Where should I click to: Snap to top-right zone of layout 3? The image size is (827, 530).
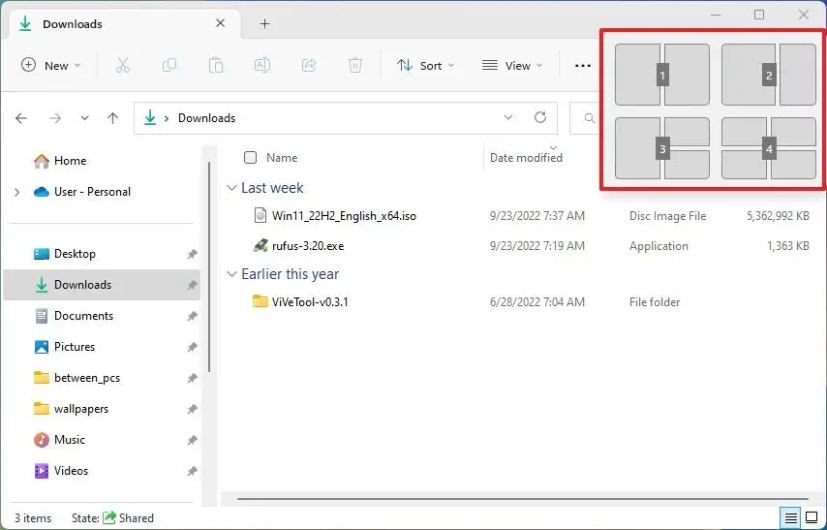(x=687, y=131)
